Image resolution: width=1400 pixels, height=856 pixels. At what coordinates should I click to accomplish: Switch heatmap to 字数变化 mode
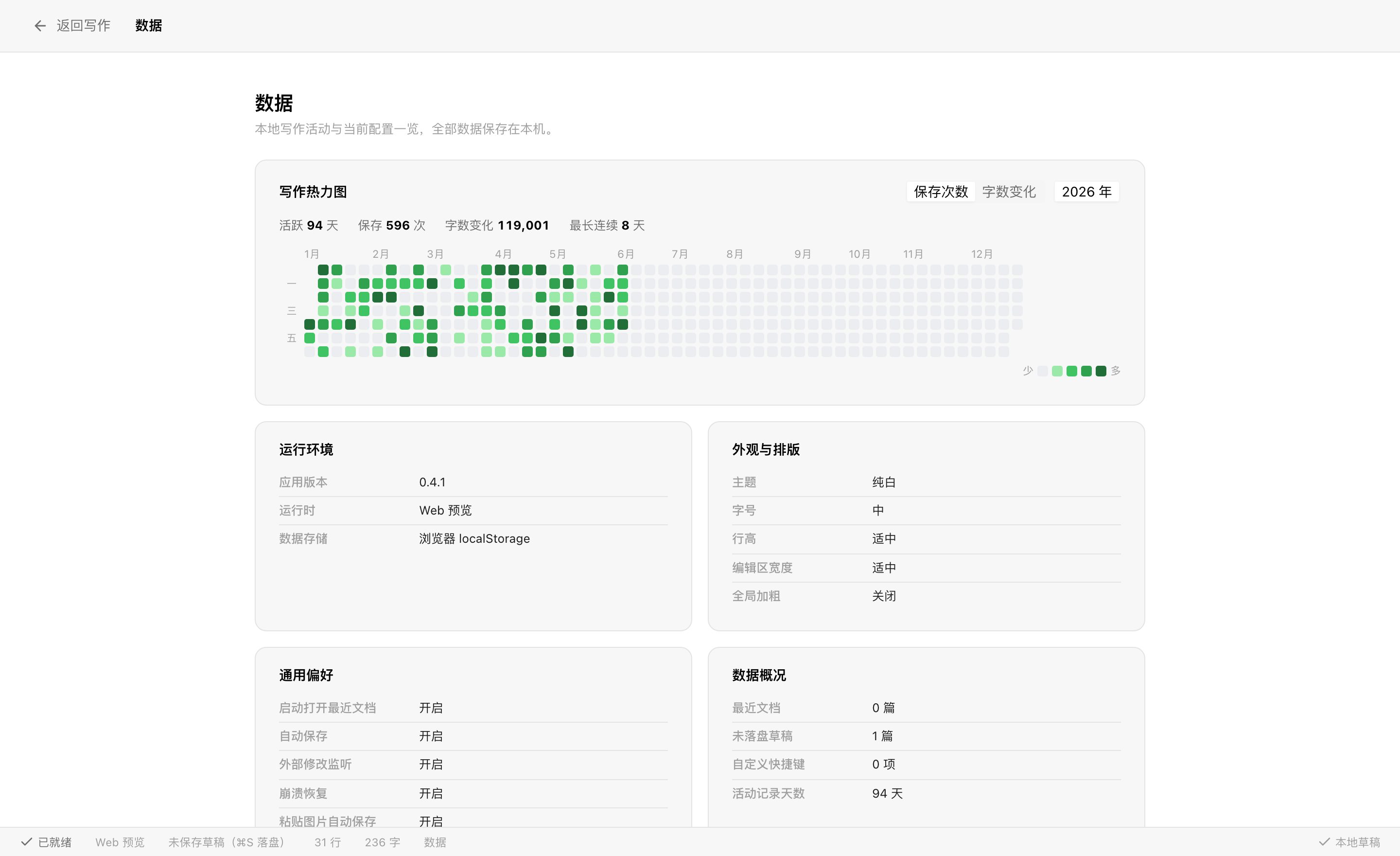pos(1009,192)
